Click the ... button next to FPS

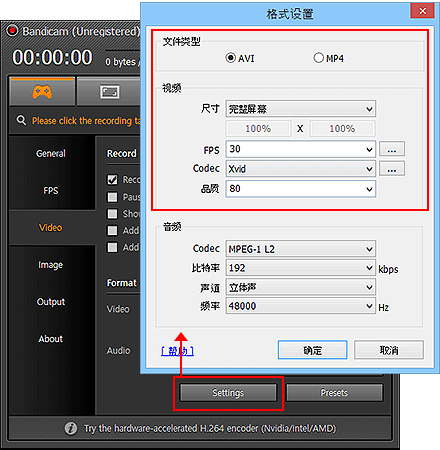tap(392, 149)
